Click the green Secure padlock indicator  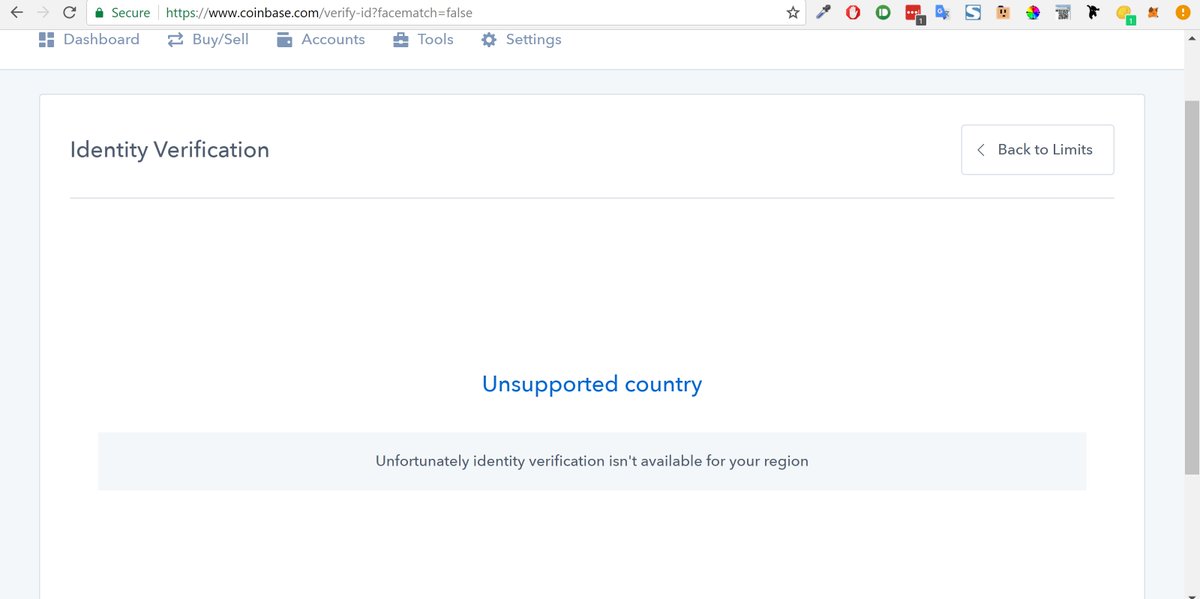pos(120,13)
